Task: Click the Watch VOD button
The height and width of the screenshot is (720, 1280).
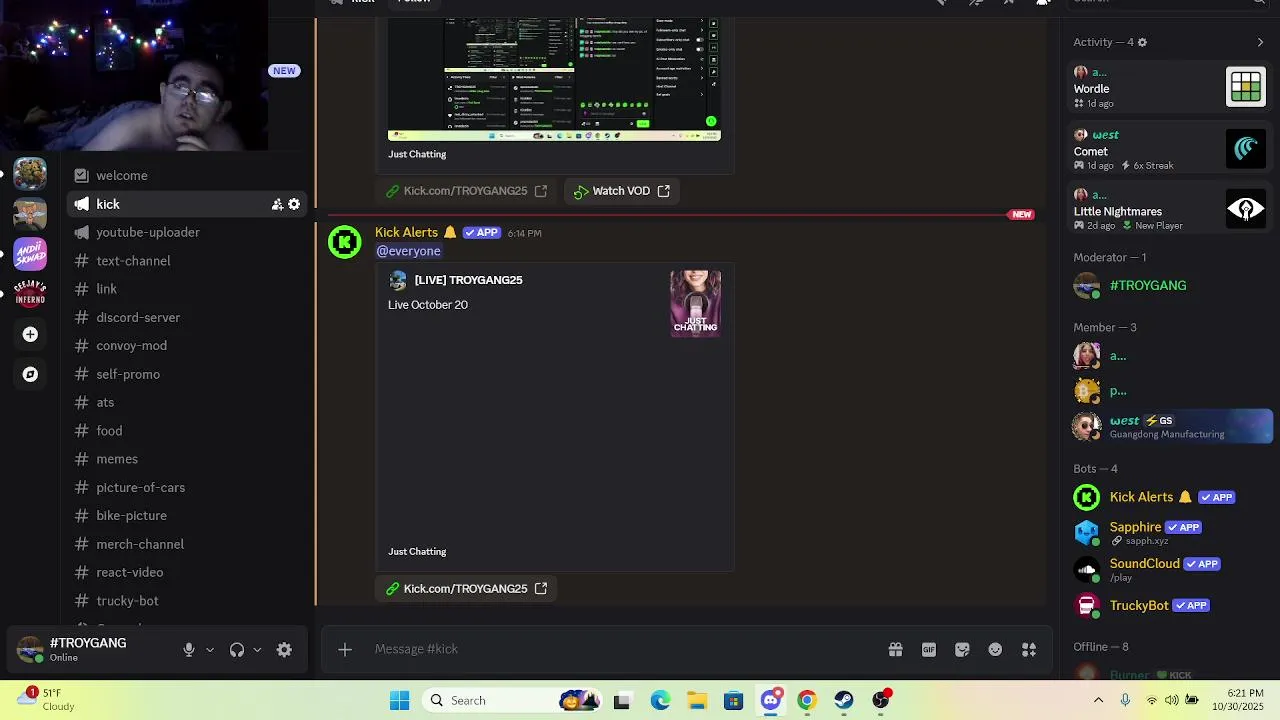Action: click(x=622, y=191)
